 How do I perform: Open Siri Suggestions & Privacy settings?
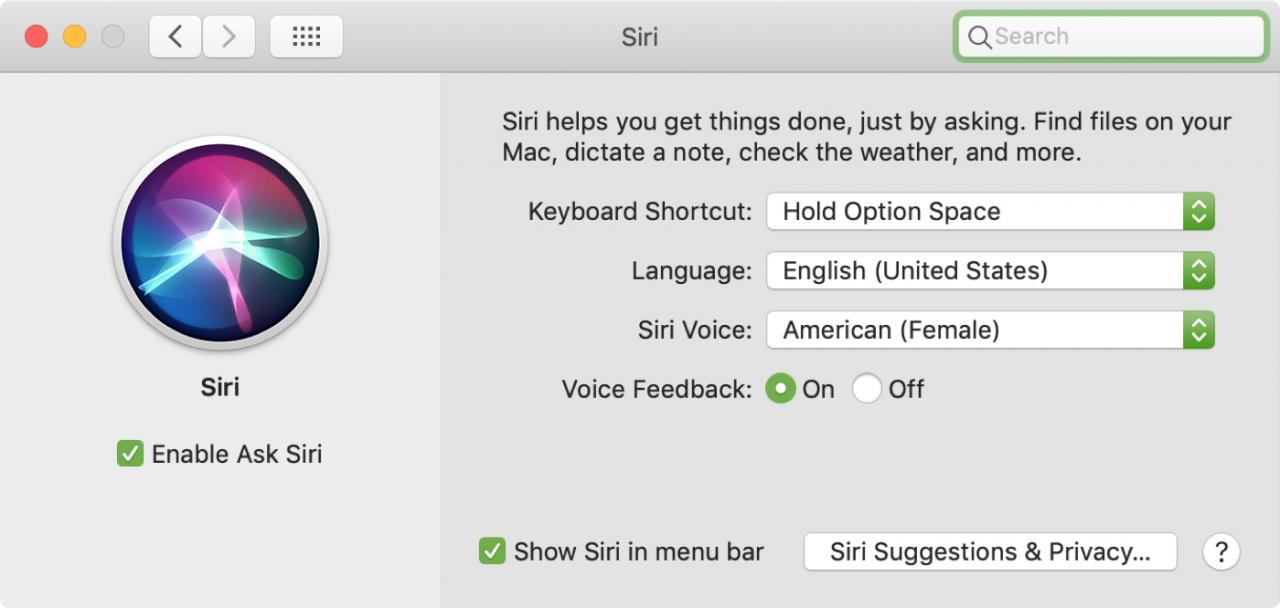click(990, 551)
